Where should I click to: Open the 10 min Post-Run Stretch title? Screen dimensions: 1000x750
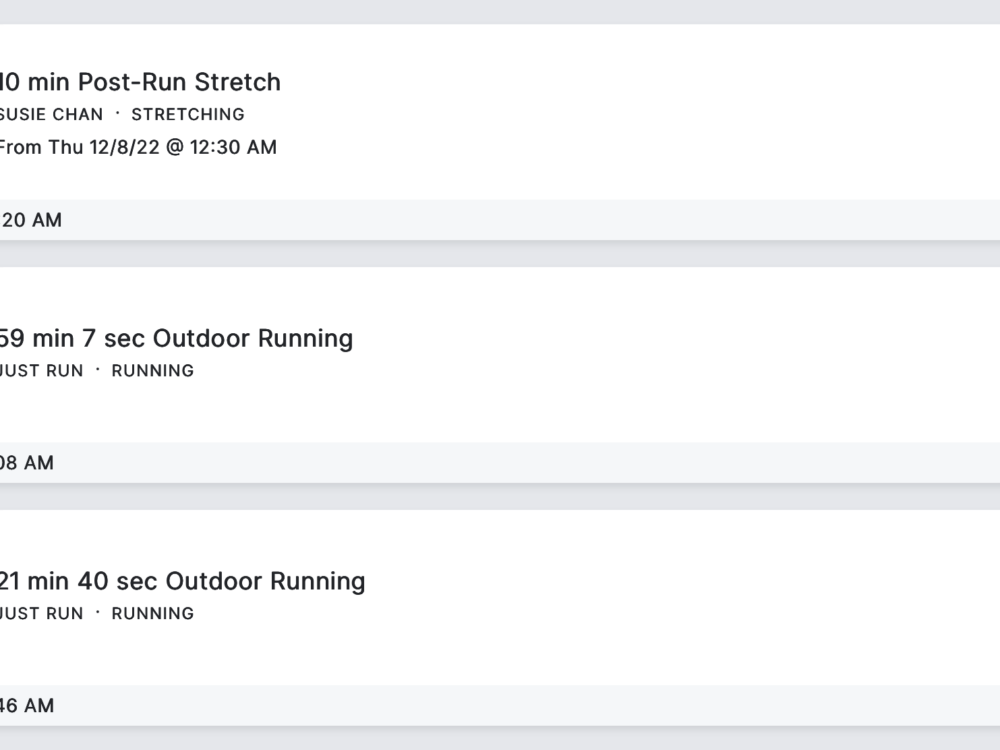tap(140, 82)
